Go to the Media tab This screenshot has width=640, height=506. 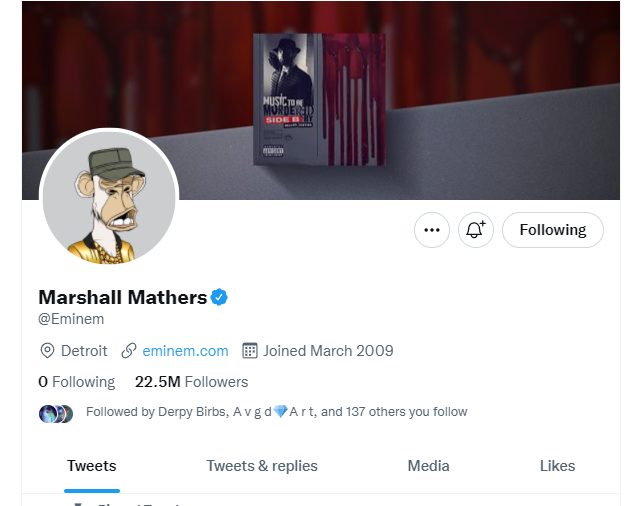[x=428, y=466]
